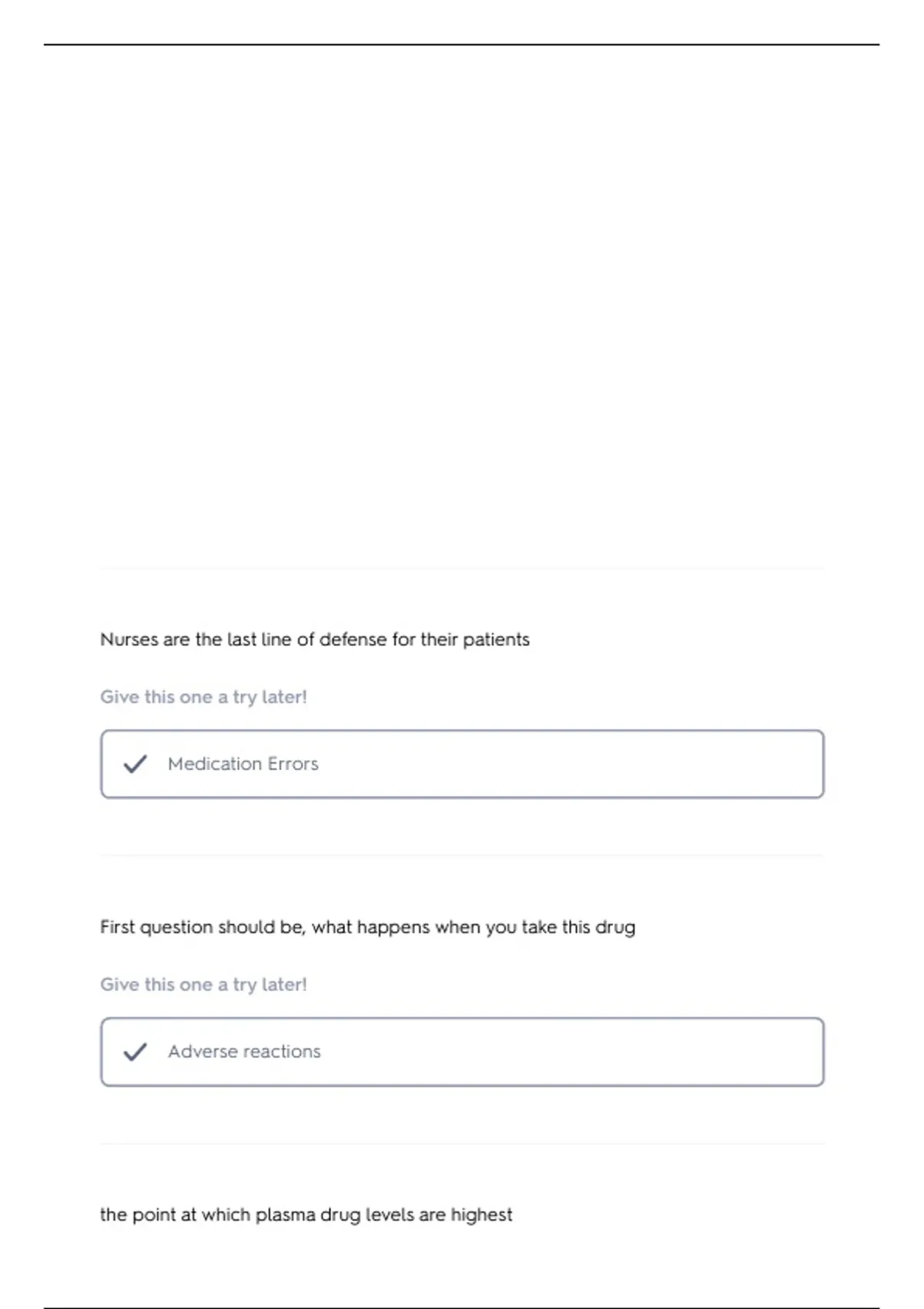Click the 'plasma drug levels are highest' text
Screen dimensions: 924x1309
click(x=306, y=1215)
